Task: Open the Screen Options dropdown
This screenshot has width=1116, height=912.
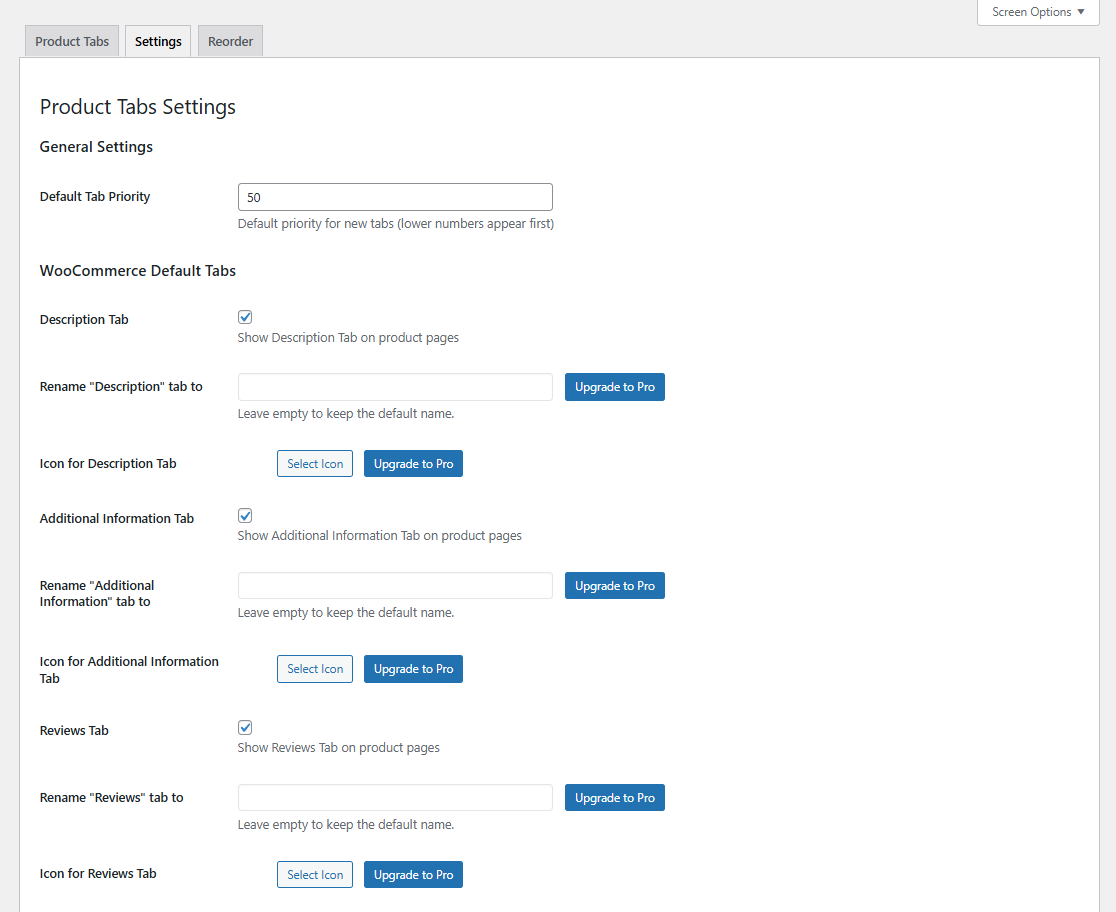Action: click(x=1037, y=12)
